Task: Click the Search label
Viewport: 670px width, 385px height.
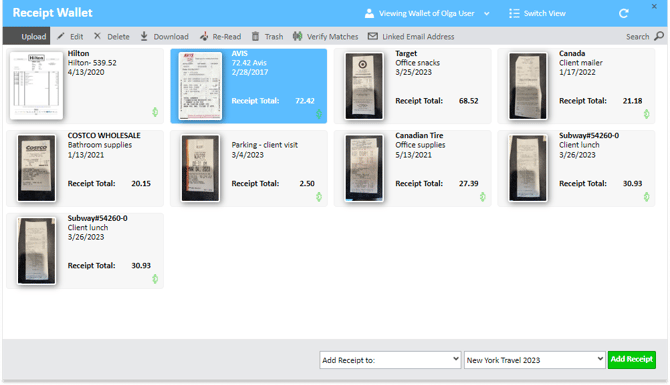Action: (x=638, y=37)
